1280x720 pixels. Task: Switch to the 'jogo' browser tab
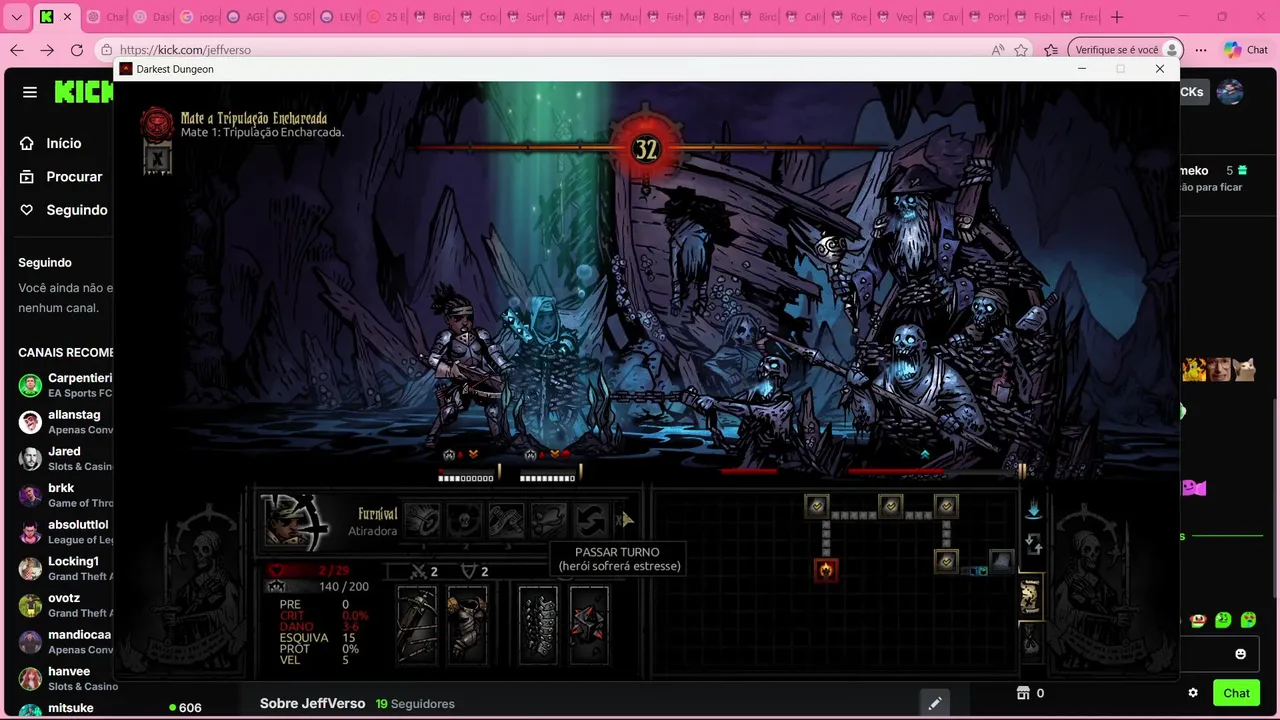pos(198,17)
